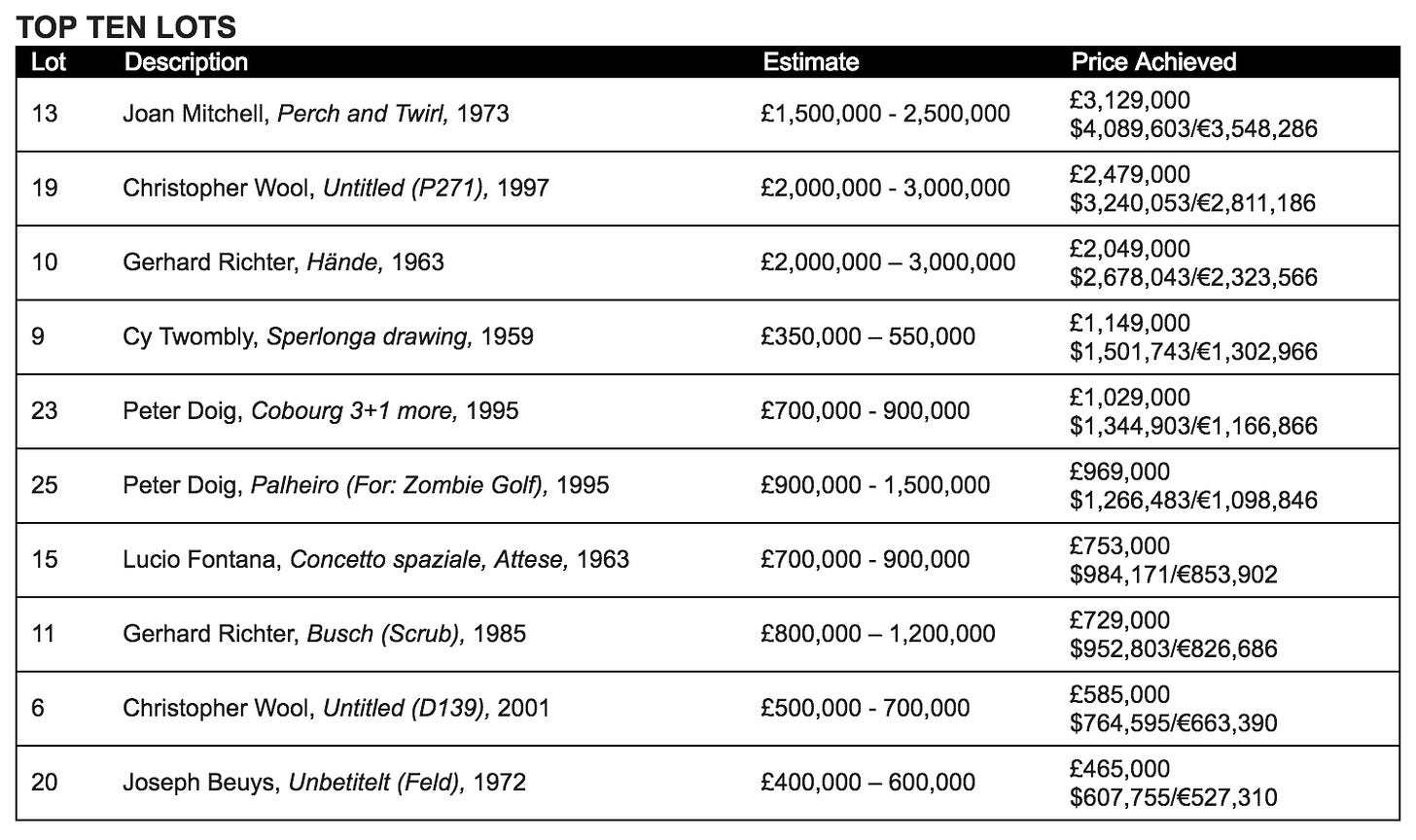Image resolution: width=1416 pixels, height=840 pixels.
Task: Click Gerhard Richter Hände, 1963 text
Action: click(x=283, y=262)
